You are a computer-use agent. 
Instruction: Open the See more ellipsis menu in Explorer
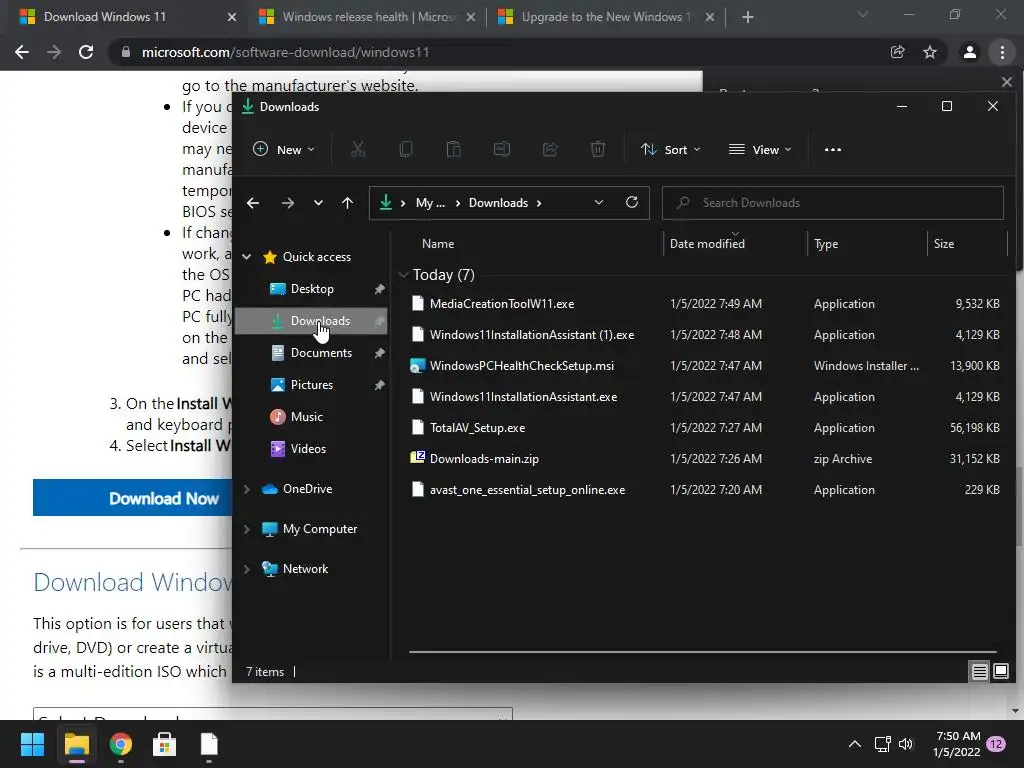[x=833, y=150]
